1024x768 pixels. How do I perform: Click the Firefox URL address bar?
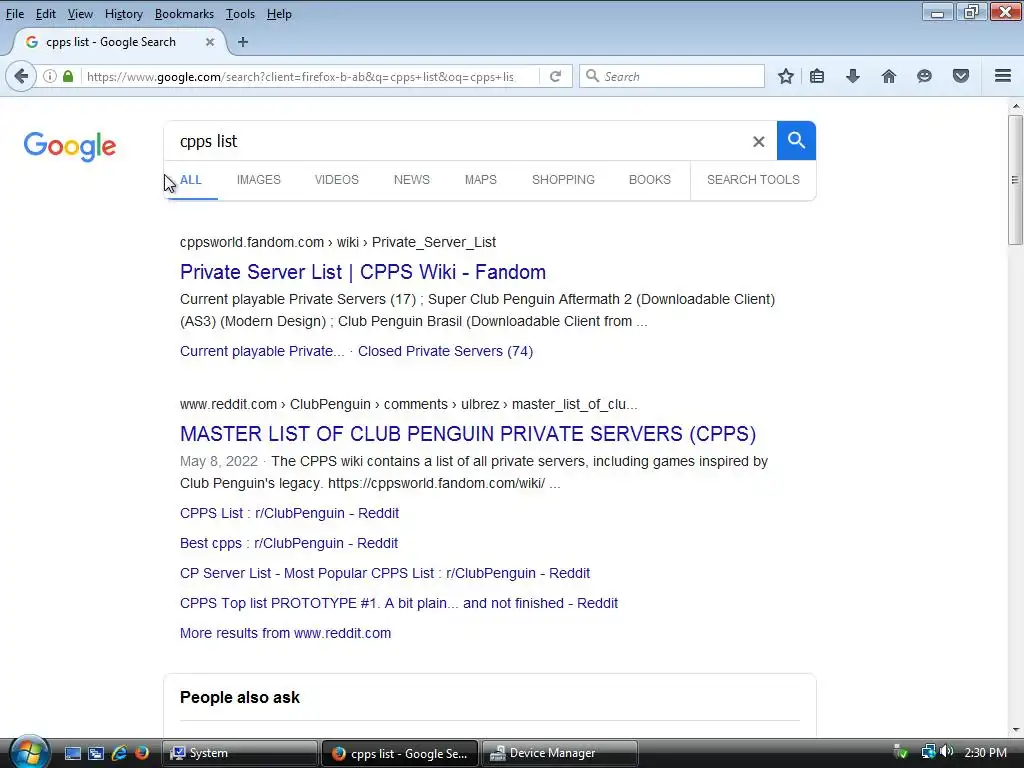pos(300,76)
